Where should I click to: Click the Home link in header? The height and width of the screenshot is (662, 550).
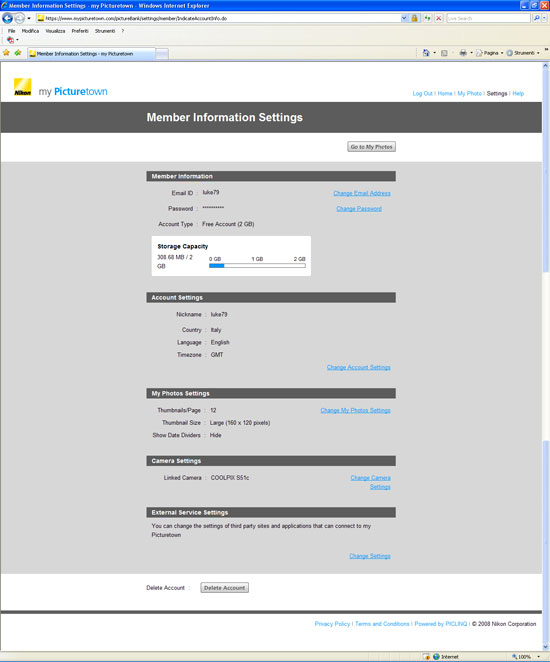coord(445,93)
